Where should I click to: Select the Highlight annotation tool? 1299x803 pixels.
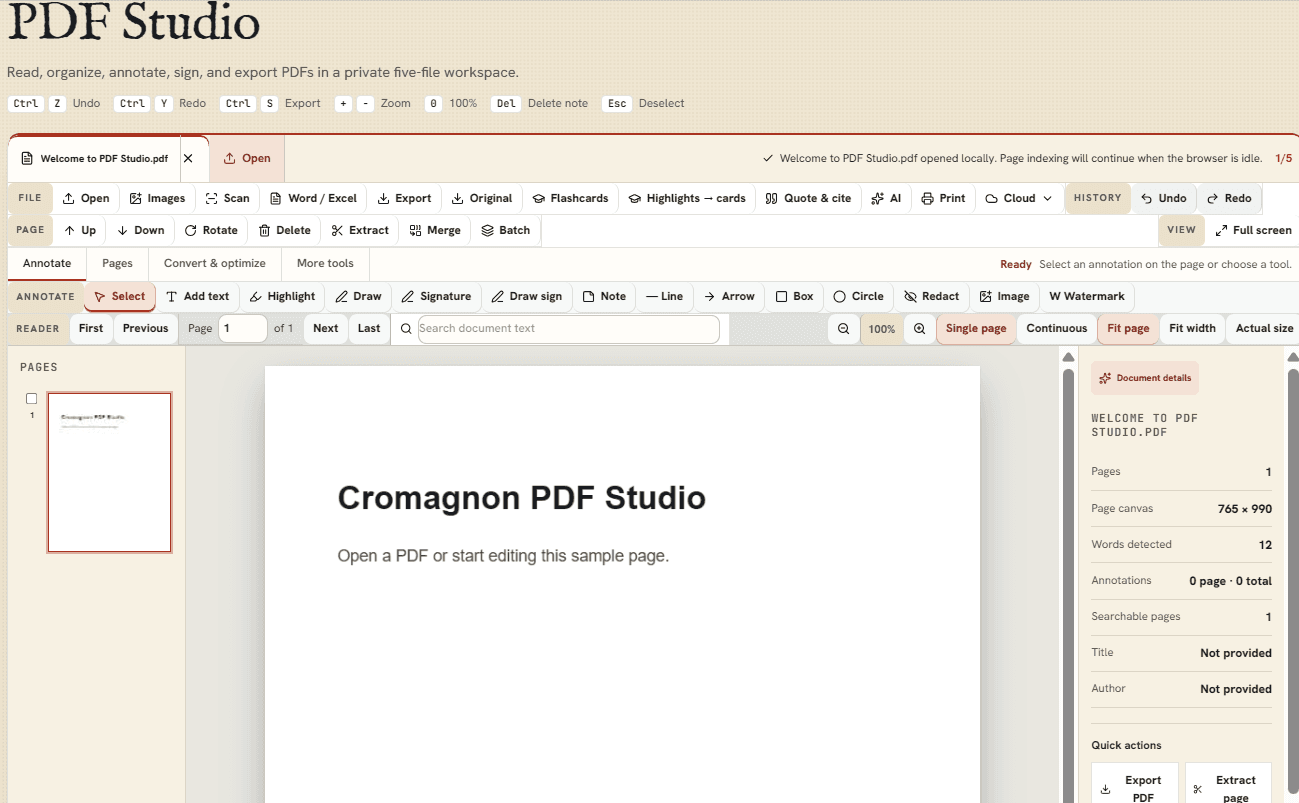(x=283, y=296)
